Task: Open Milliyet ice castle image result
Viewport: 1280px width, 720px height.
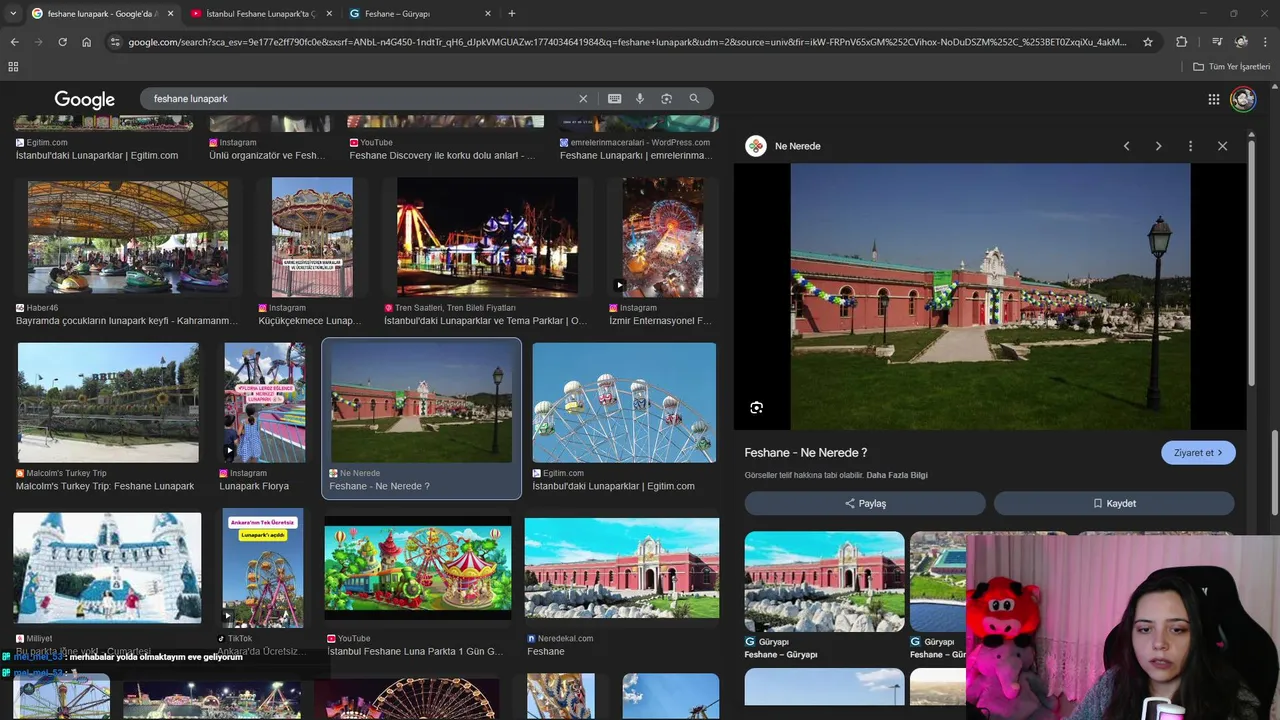Action: [x=107, y=568]
